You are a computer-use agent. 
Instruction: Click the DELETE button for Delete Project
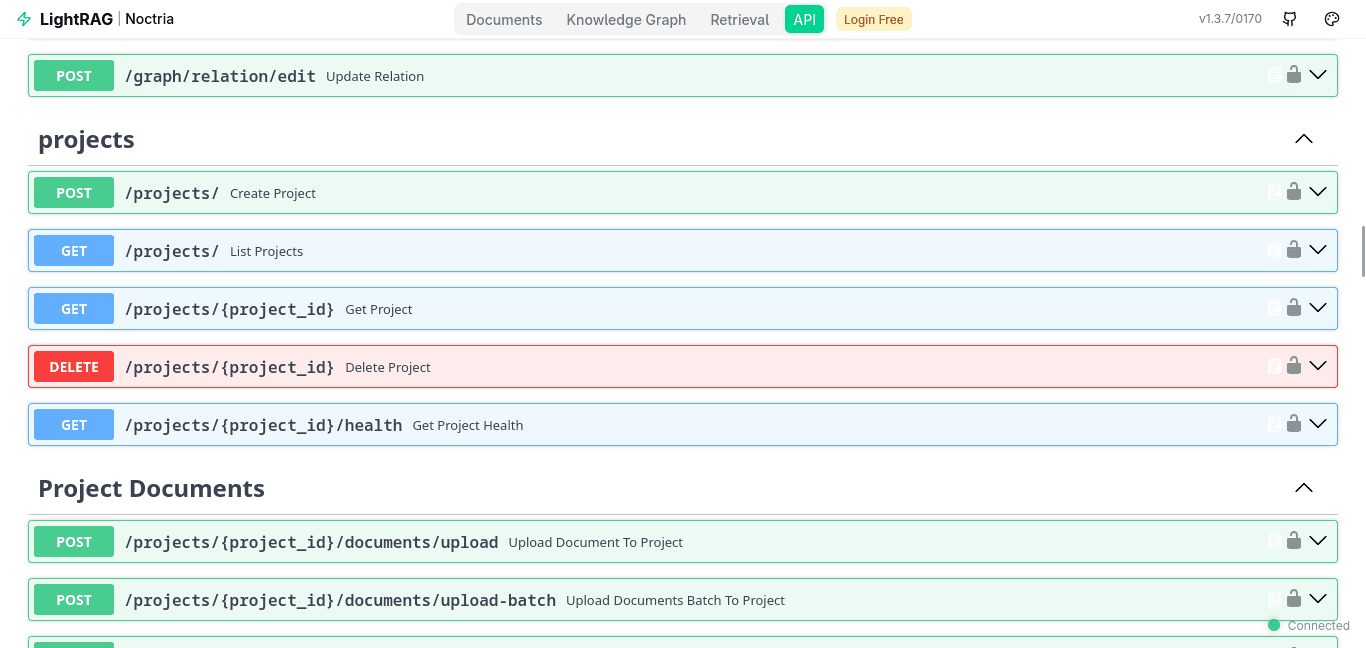[74, 367]
